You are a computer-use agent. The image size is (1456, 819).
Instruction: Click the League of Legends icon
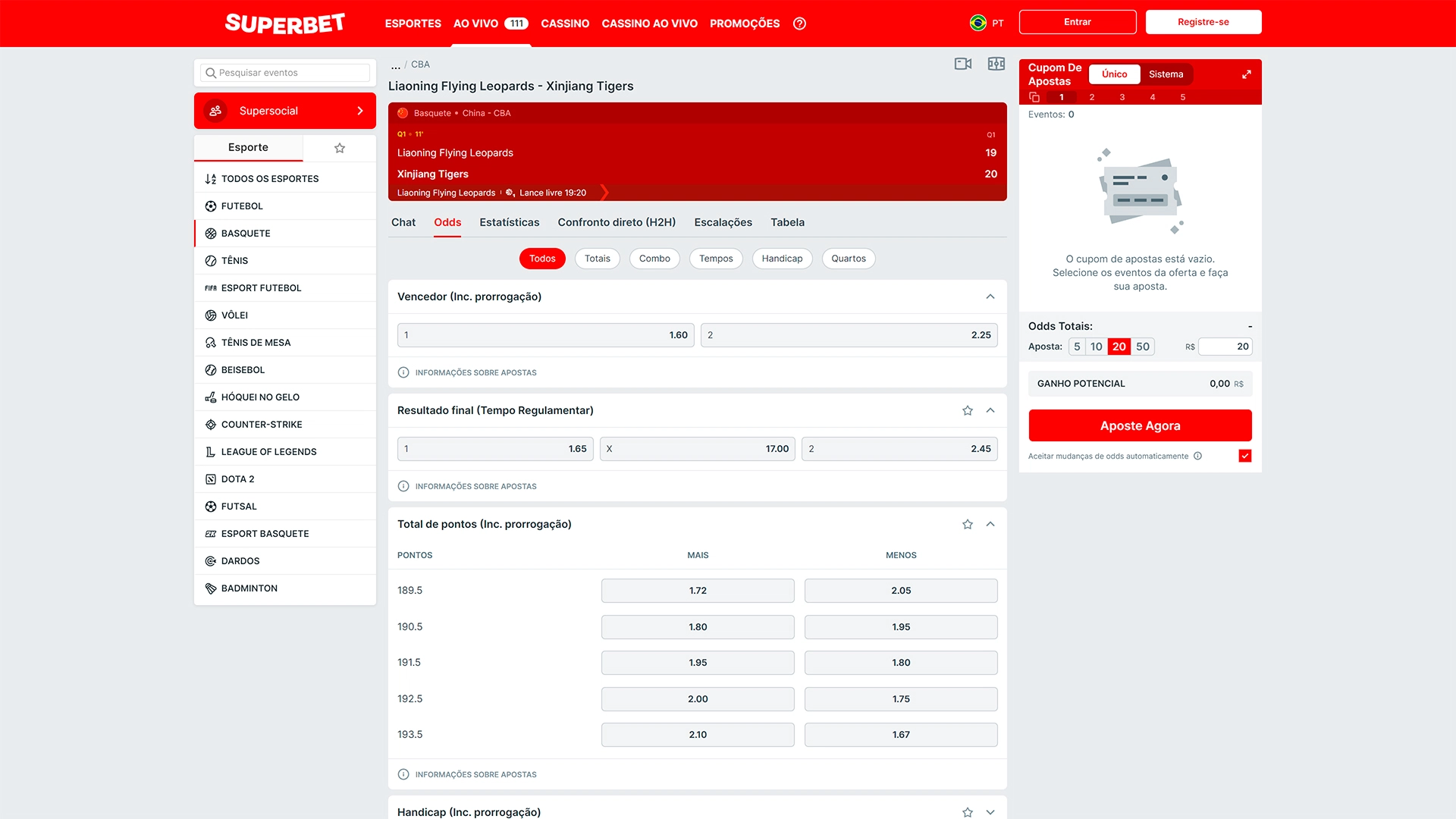click(211, 452)
